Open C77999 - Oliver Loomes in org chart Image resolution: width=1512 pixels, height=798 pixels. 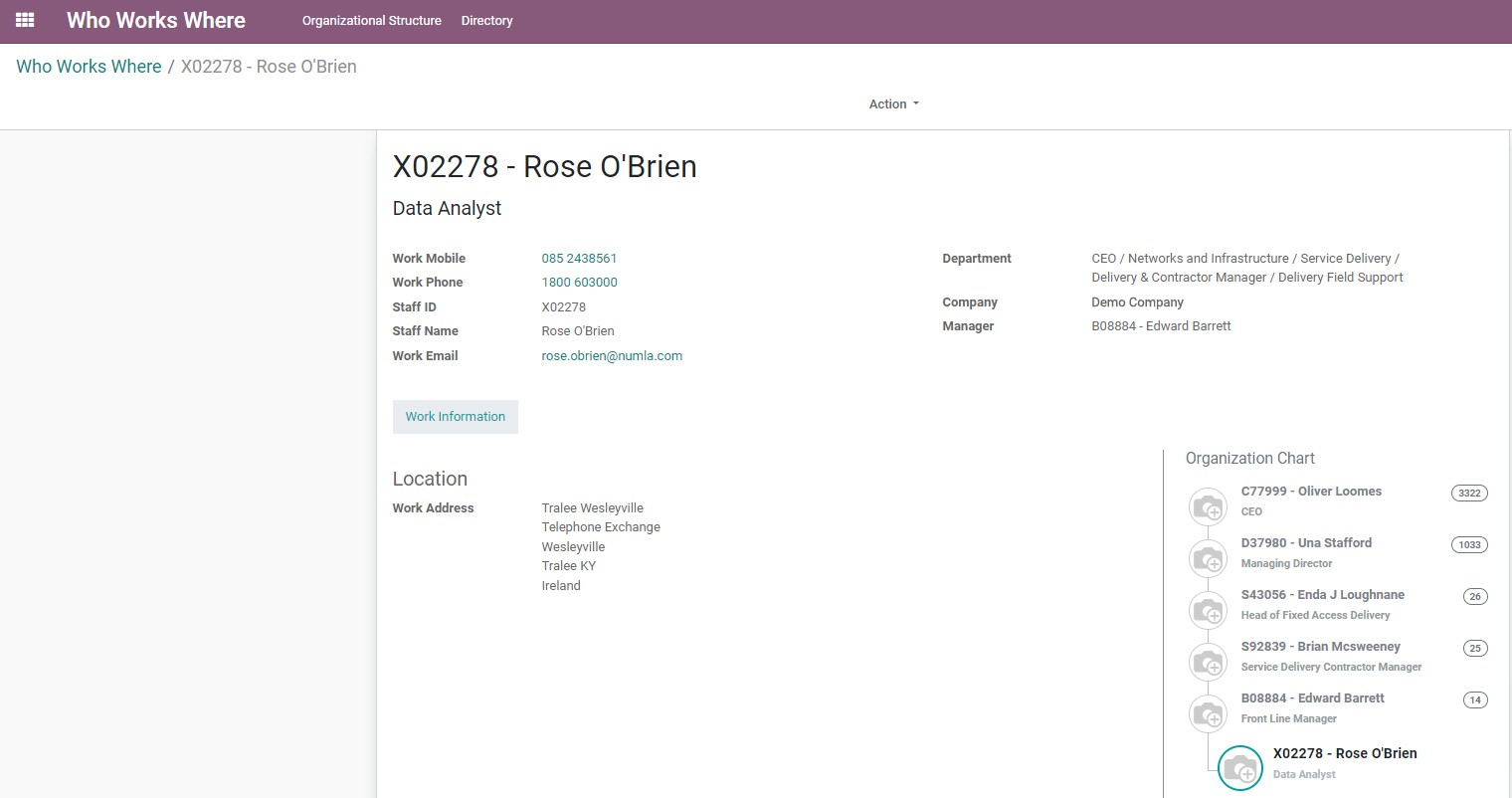(1311, 492)
